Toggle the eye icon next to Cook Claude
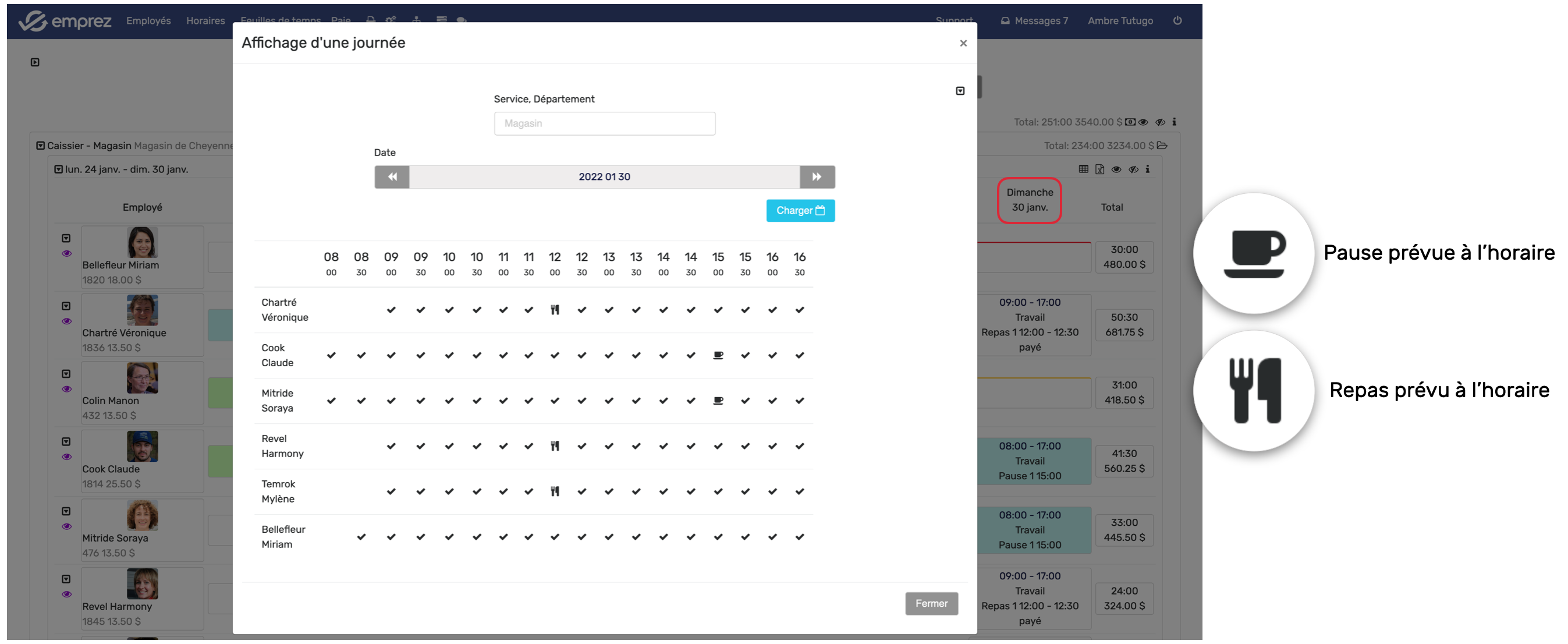The image size is (1568, 644). 66,457
